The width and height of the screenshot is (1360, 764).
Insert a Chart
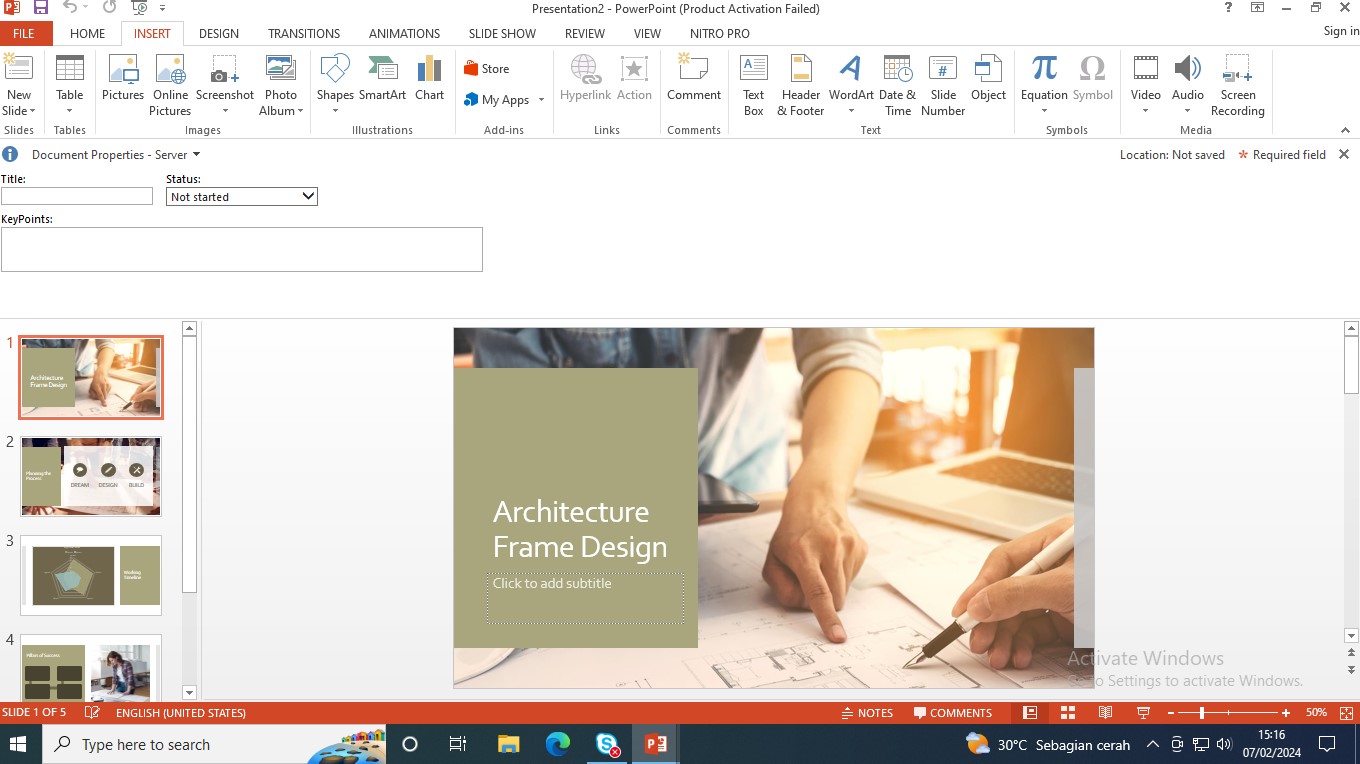pyautogui.click(x=429, y=80)
